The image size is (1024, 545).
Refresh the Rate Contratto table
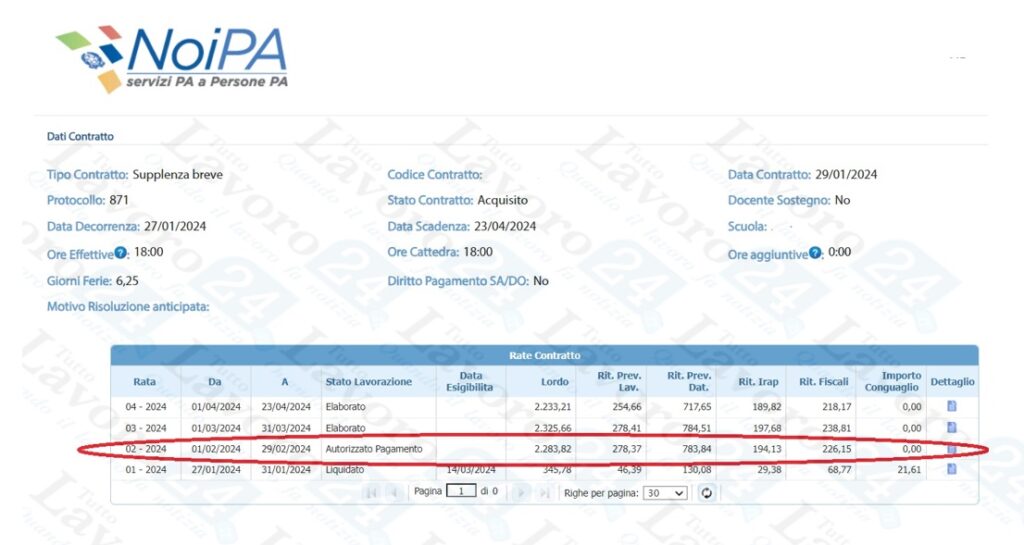pos(706,493)
